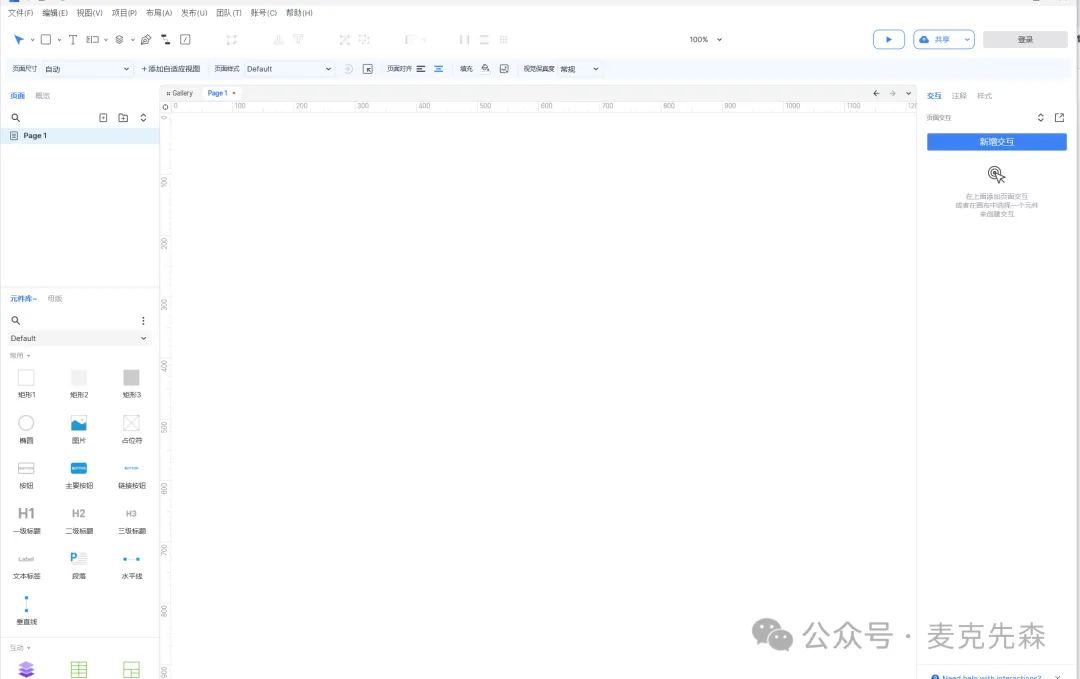Click the pages panel up-down arrows icon

(x=143, y=118)
